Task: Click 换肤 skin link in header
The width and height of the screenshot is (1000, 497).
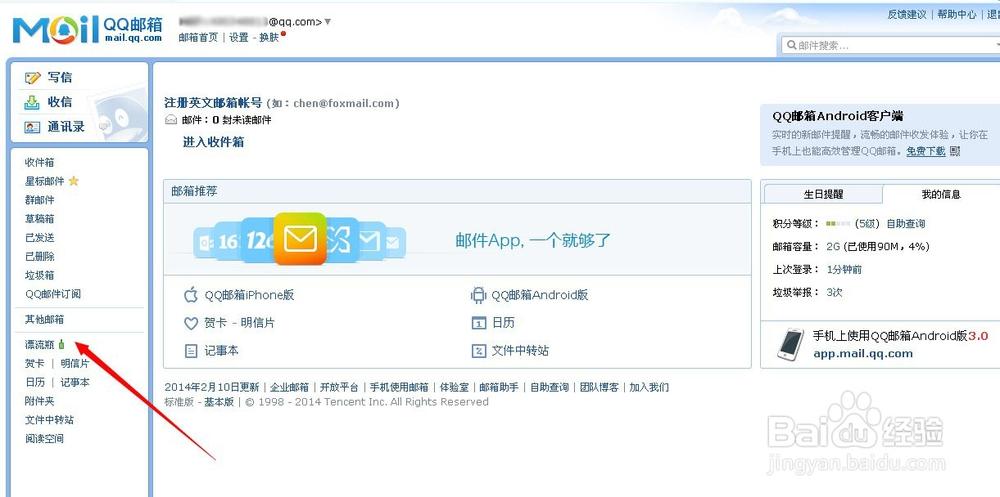Action: tap(269, 38)
